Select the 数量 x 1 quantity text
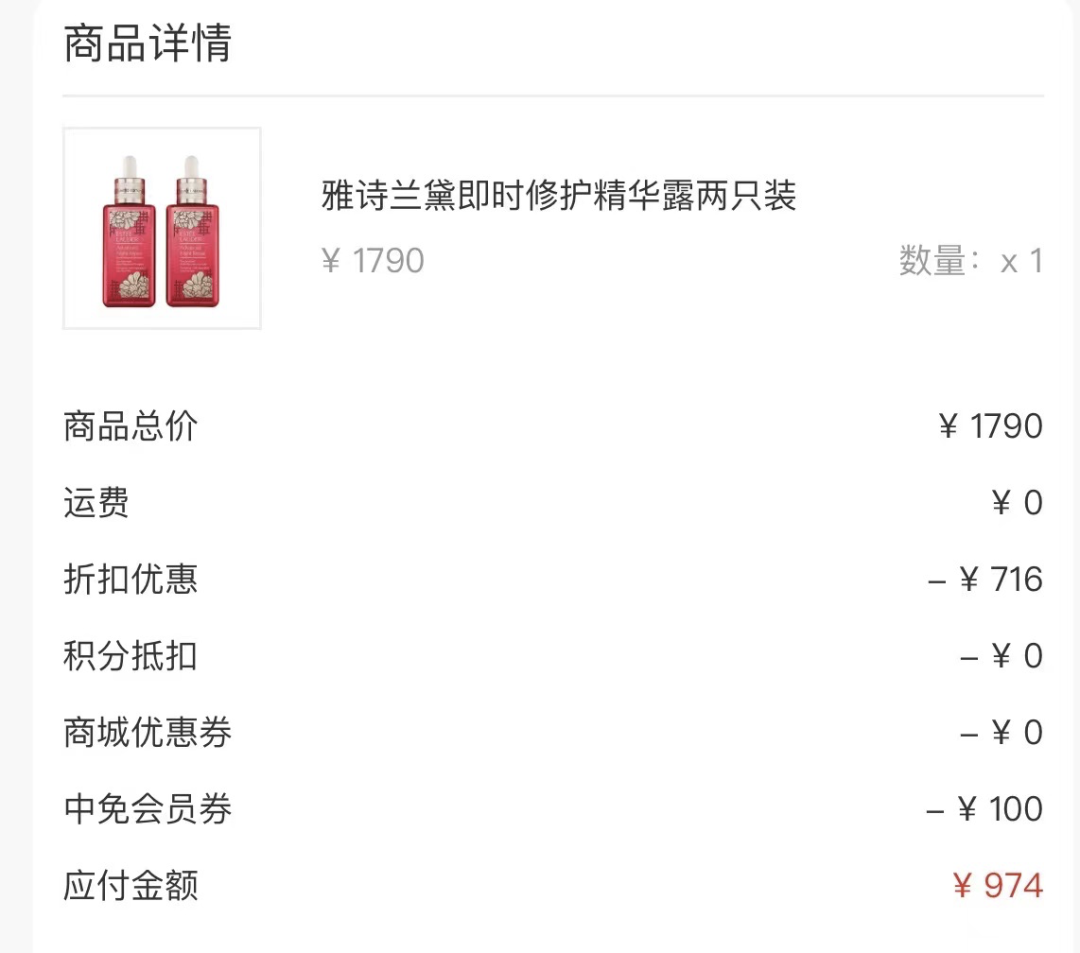The width and height of the screenshot is (1080, 953). pos(970,261)
